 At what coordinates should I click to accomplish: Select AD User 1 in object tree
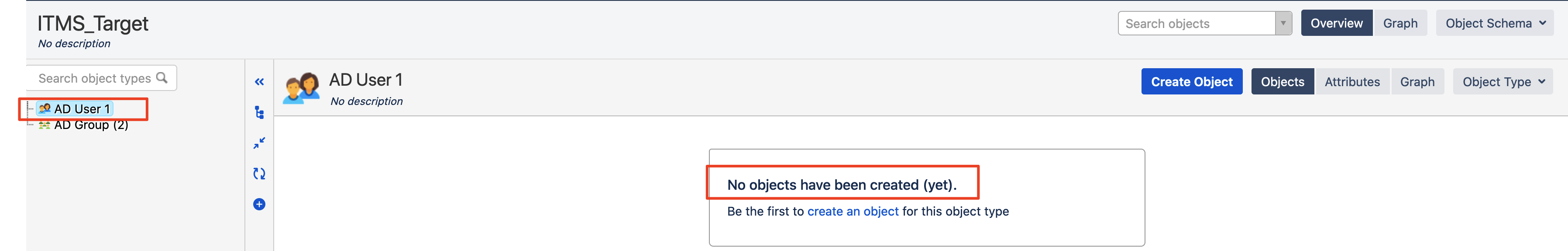[x=75, y=109]
